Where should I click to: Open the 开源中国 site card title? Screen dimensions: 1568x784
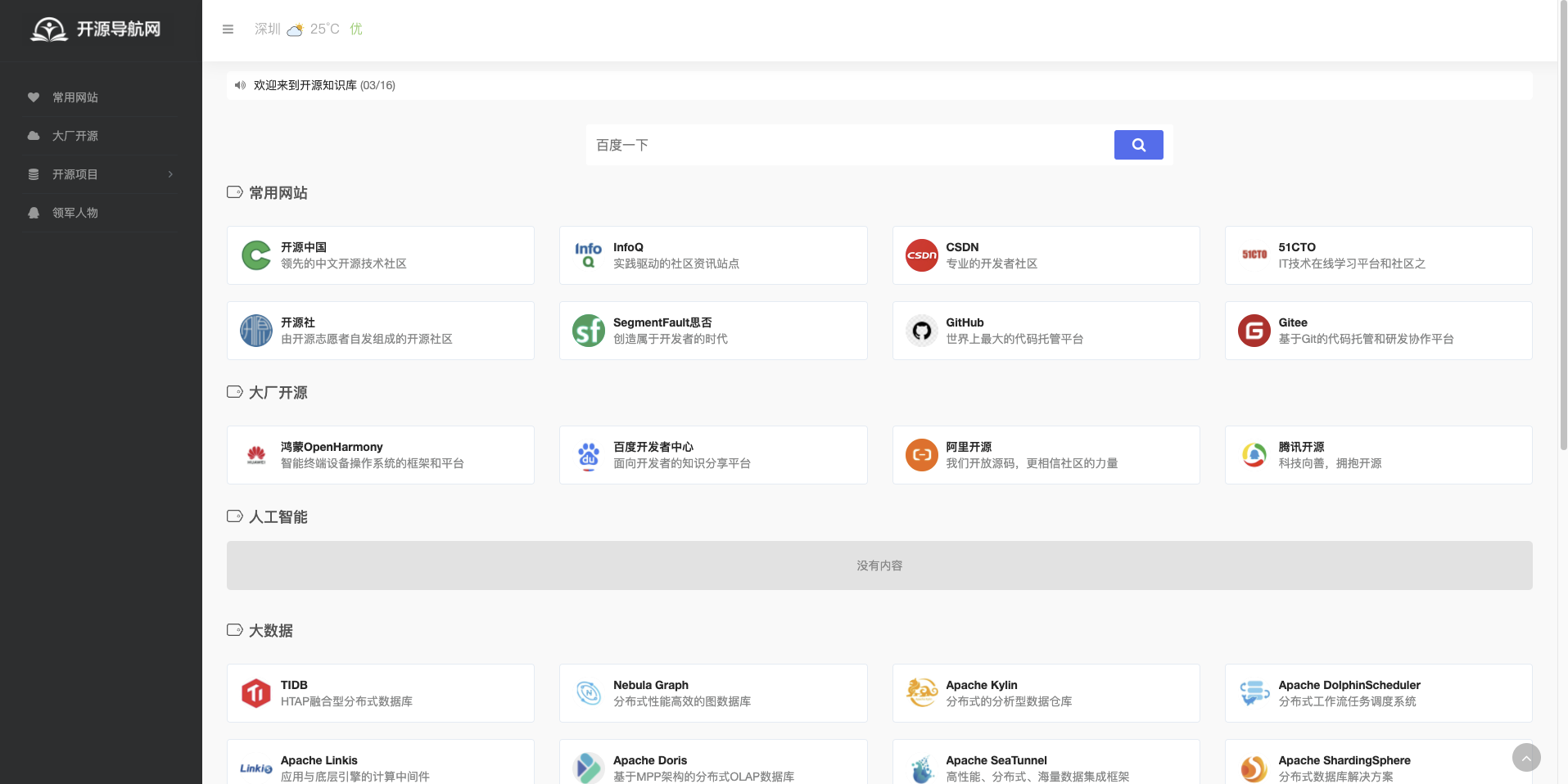[304, 247]
